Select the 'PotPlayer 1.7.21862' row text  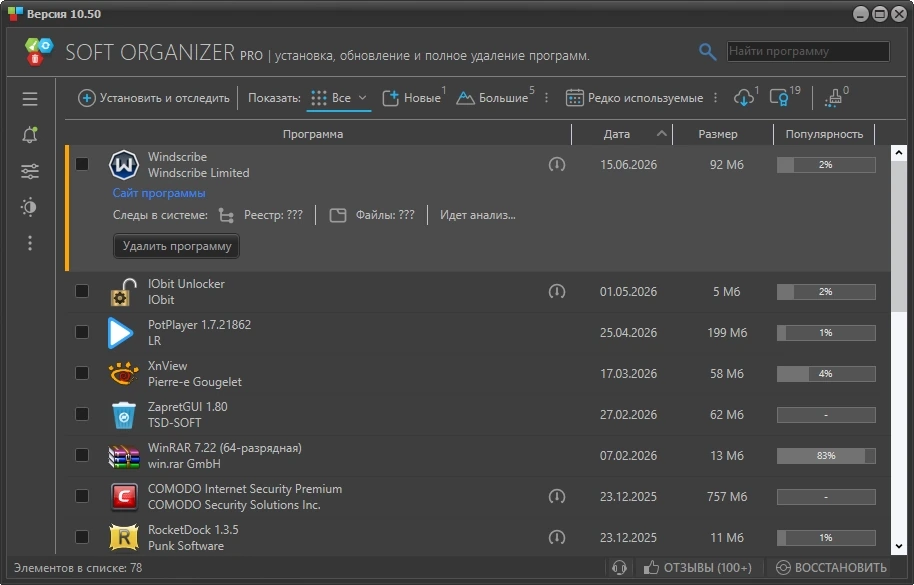199,325
